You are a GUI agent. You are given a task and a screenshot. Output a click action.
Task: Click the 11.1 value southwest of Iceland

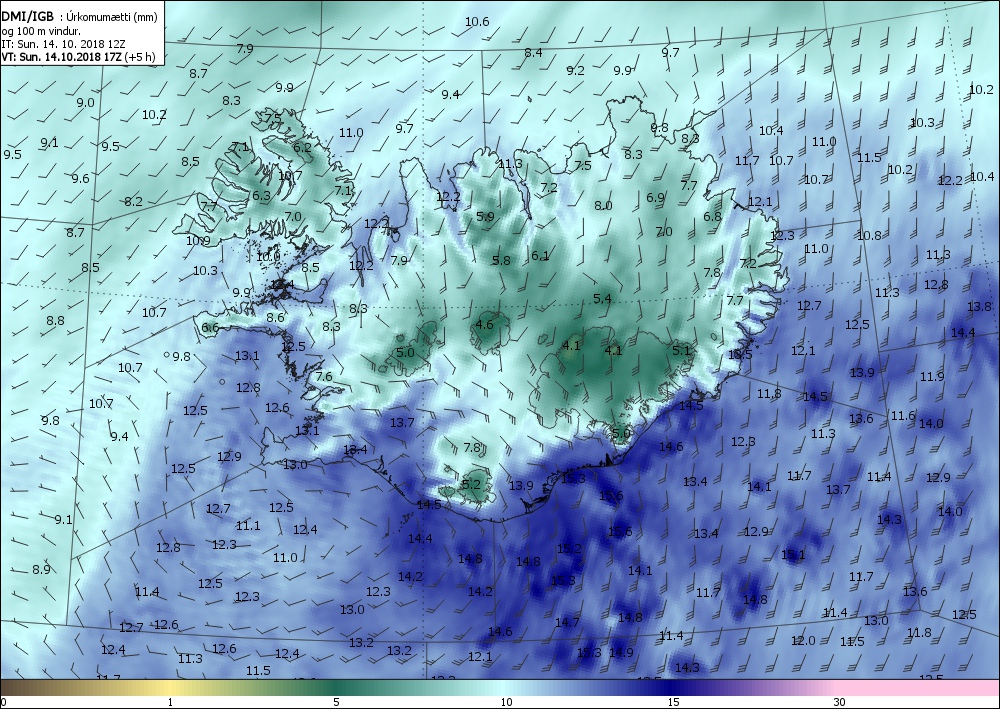[x=248, y=525]
